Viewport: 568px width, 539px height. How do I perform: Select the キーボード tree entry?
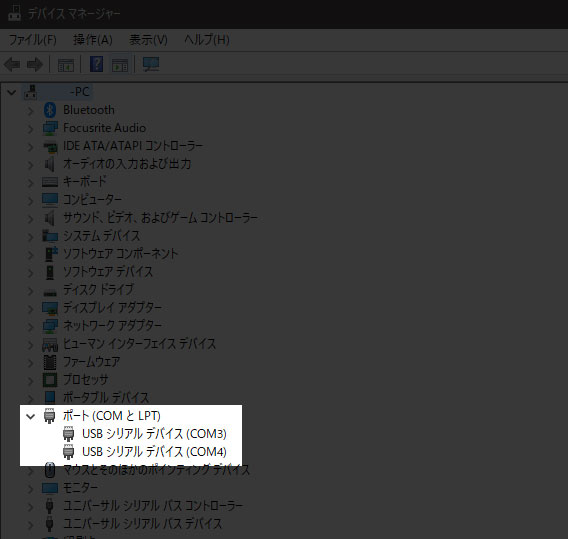(x=85, y=181)
